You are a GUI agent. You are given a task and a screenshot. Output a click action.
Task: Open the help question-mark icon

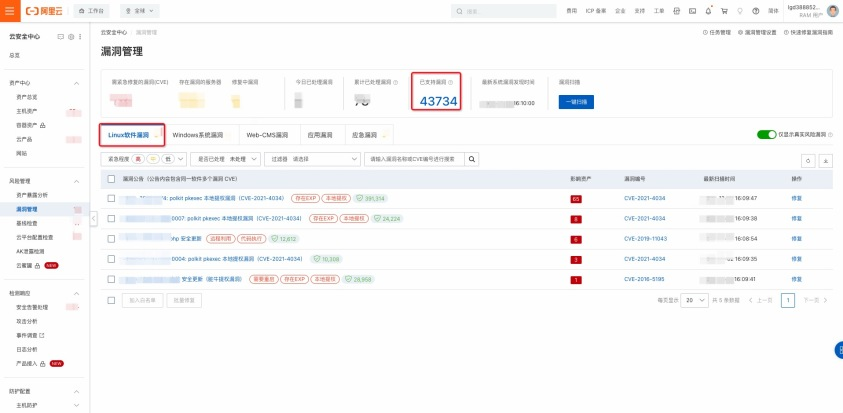coord(755,11)
